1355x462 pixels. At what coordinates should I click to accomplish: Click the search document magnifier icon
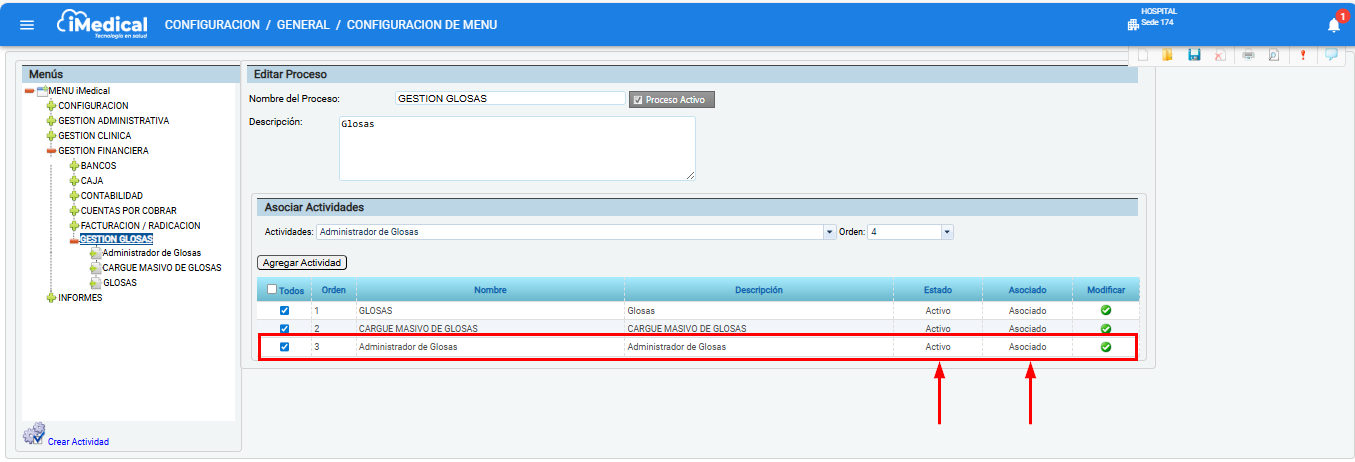(x=1274, y=56)
